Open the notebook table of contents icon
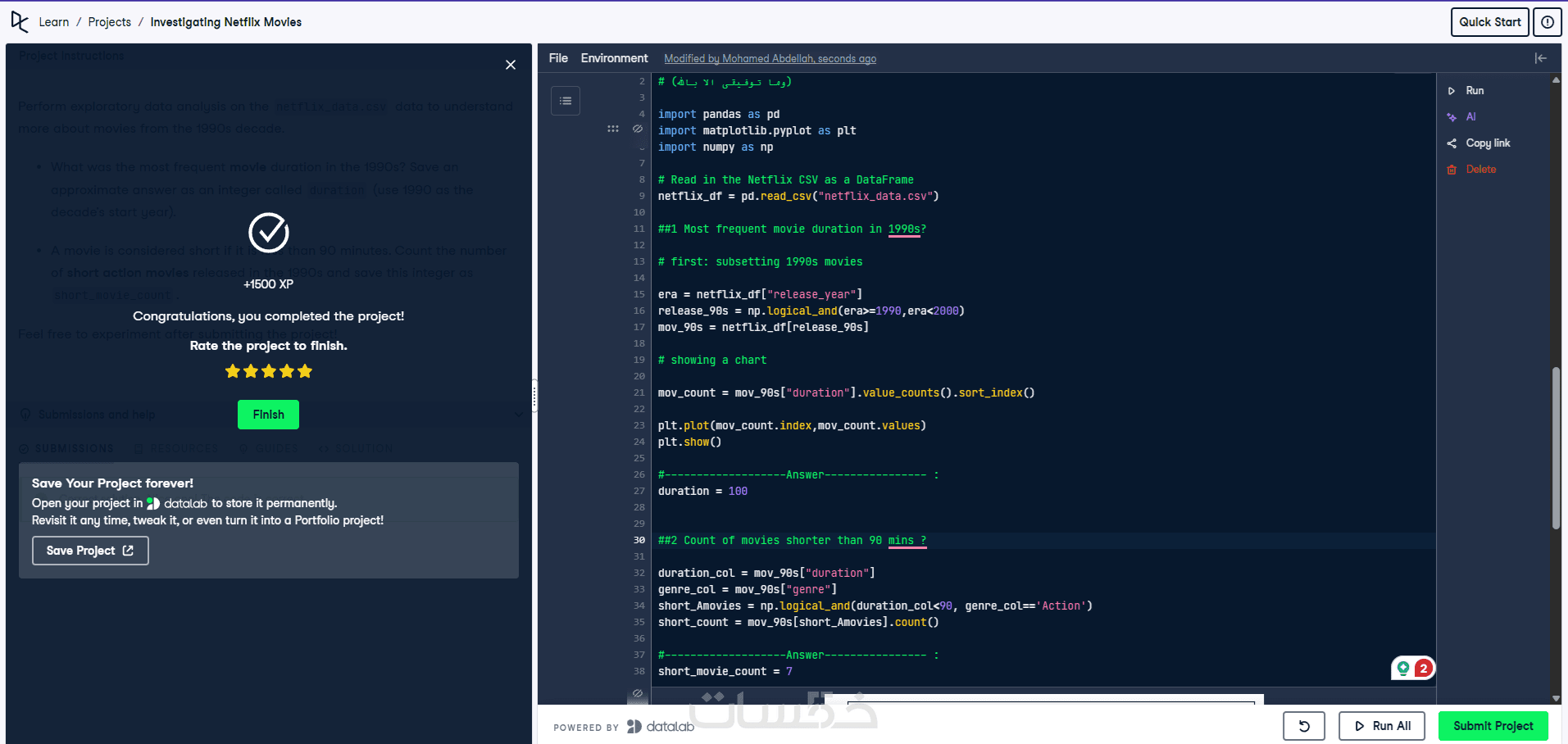Viewport: 1568px width, 744px height. (x=566, y=101)
